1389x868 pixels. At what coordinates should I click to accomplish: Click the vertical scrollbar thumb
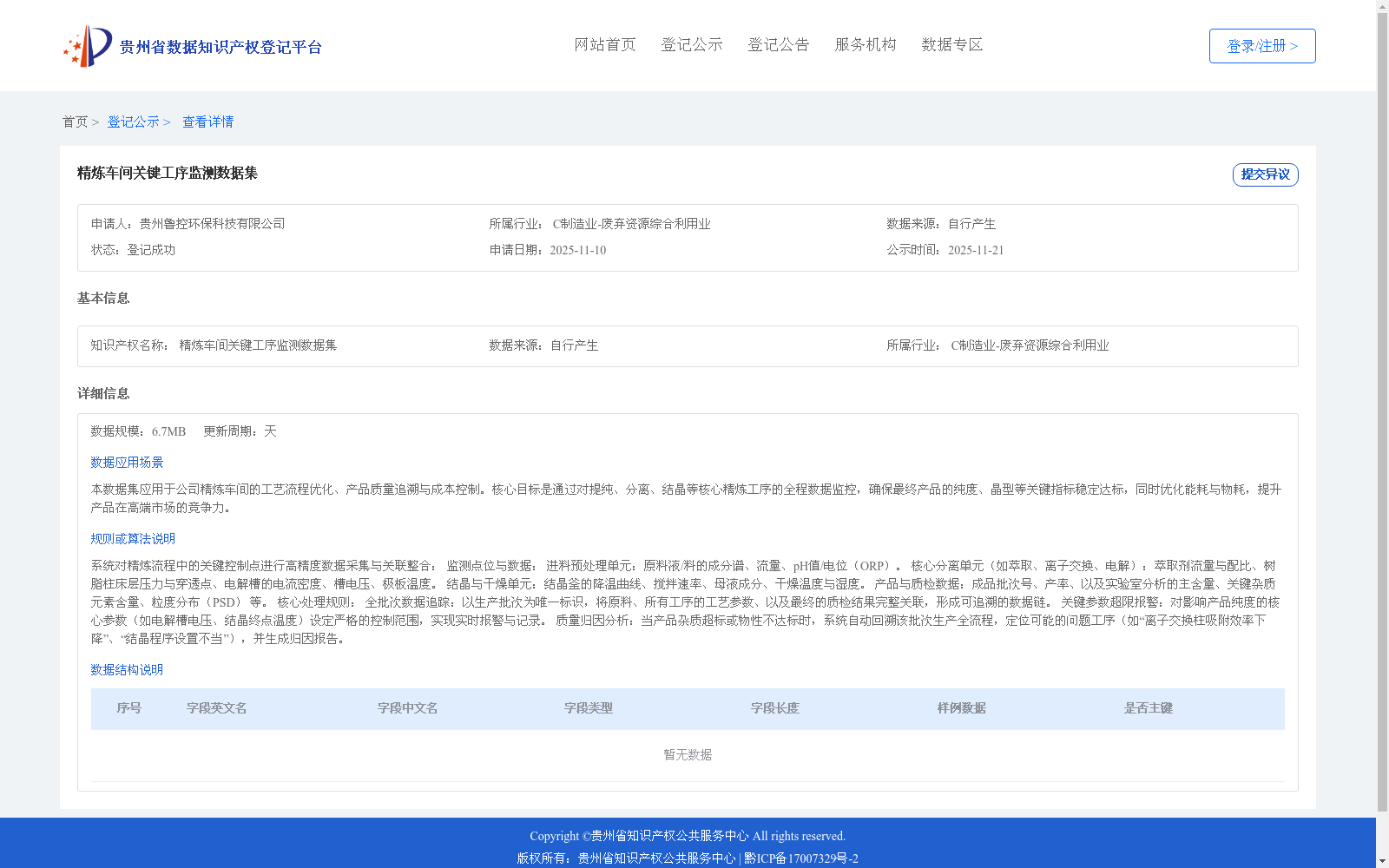(x=1382, y=412)
